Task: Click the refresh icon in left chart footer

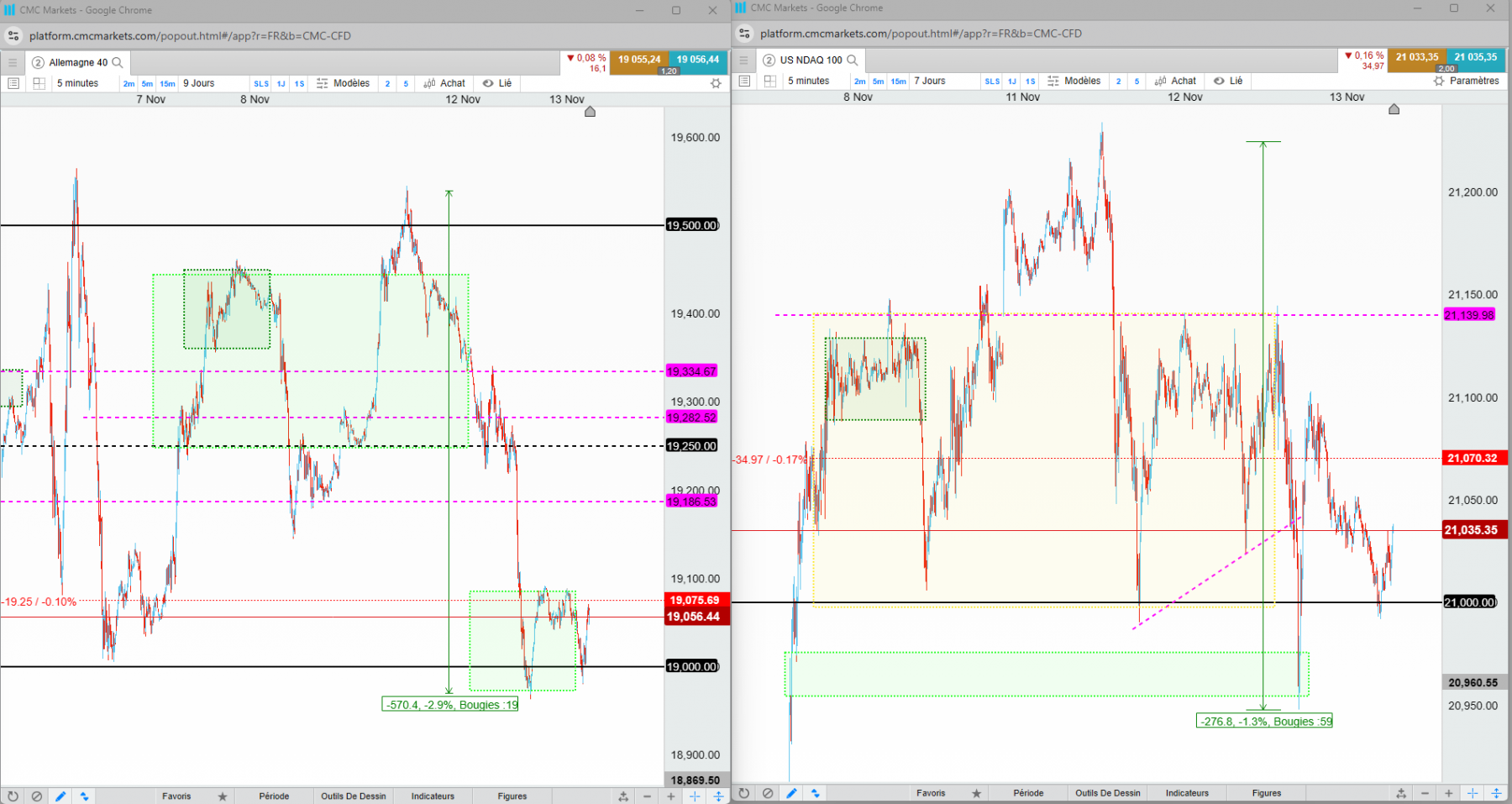Action: pos(13,796)
